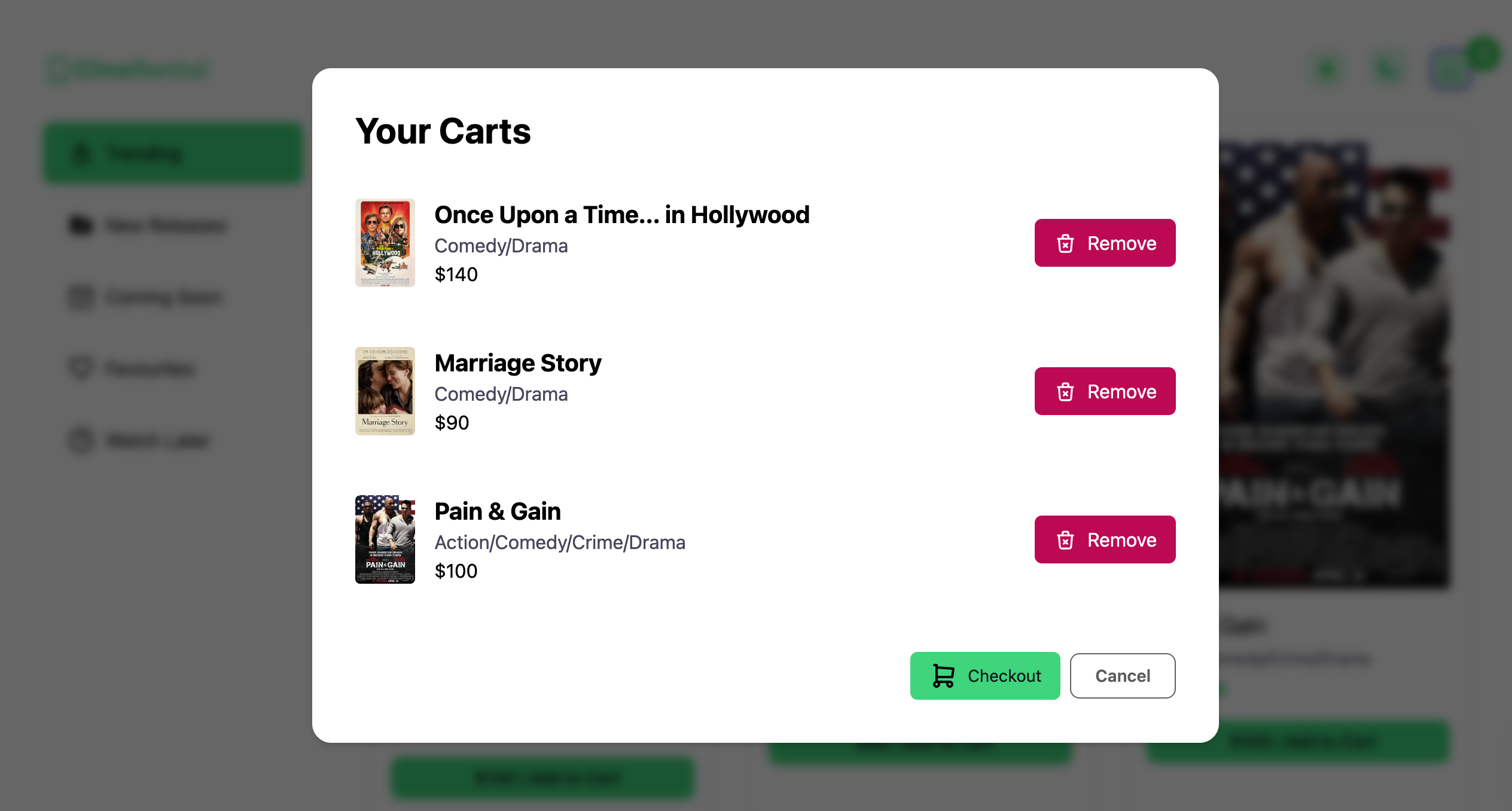Image resolution: width=1512 pixels, height=811 pixels.
Task: Click Comedy/Drama genre under Marriage Story
Action: point(501,394)
